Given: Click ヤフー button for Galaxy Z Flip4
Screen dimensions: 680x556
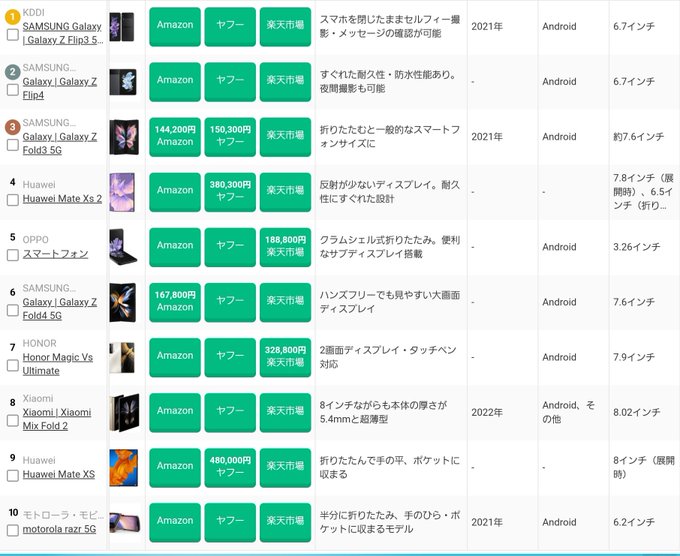Looking at the screenshot, I should [230, 82].
